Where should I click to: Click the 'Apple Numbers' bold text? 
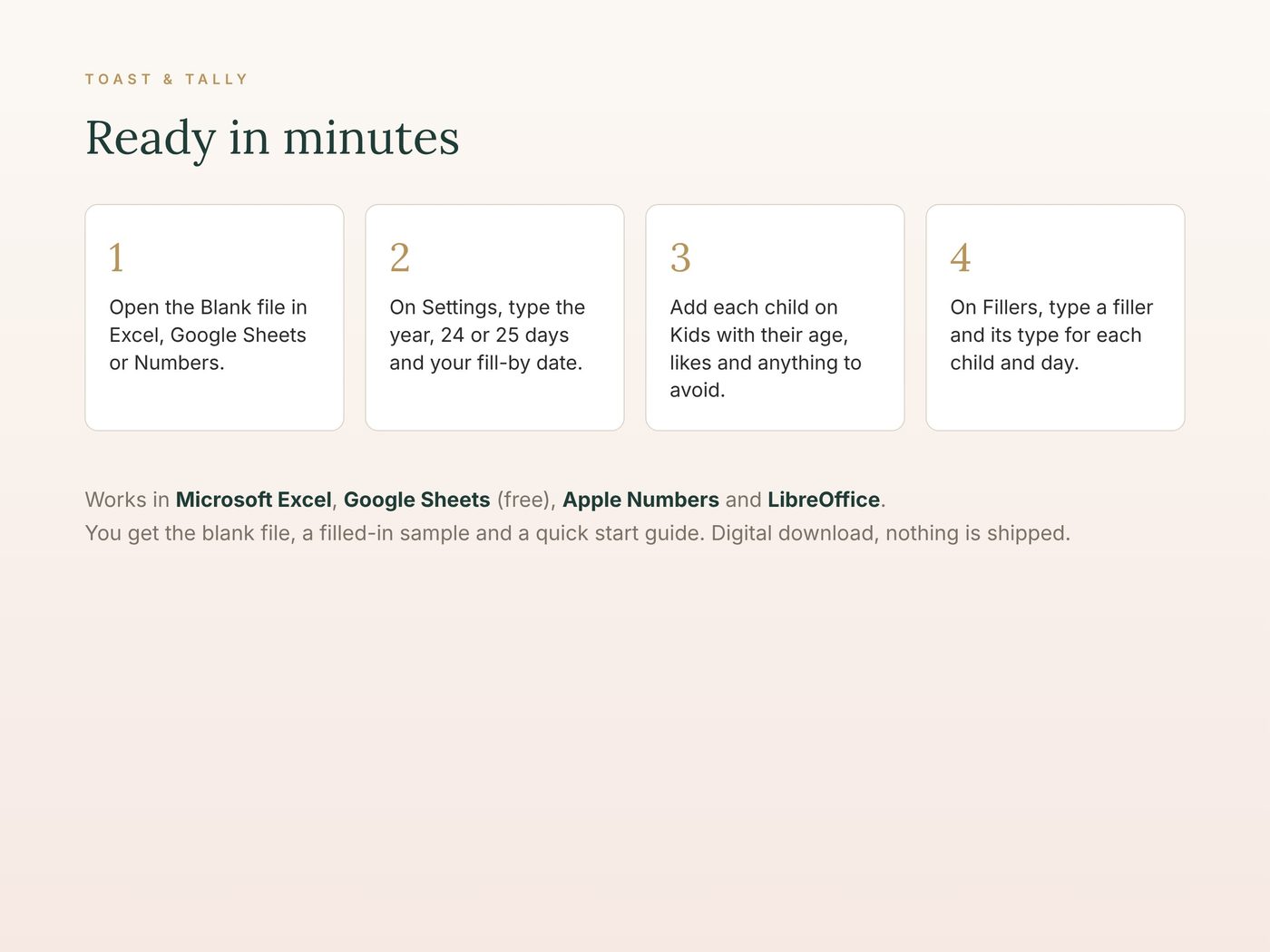pyautogui.click(x=640, y=500)
